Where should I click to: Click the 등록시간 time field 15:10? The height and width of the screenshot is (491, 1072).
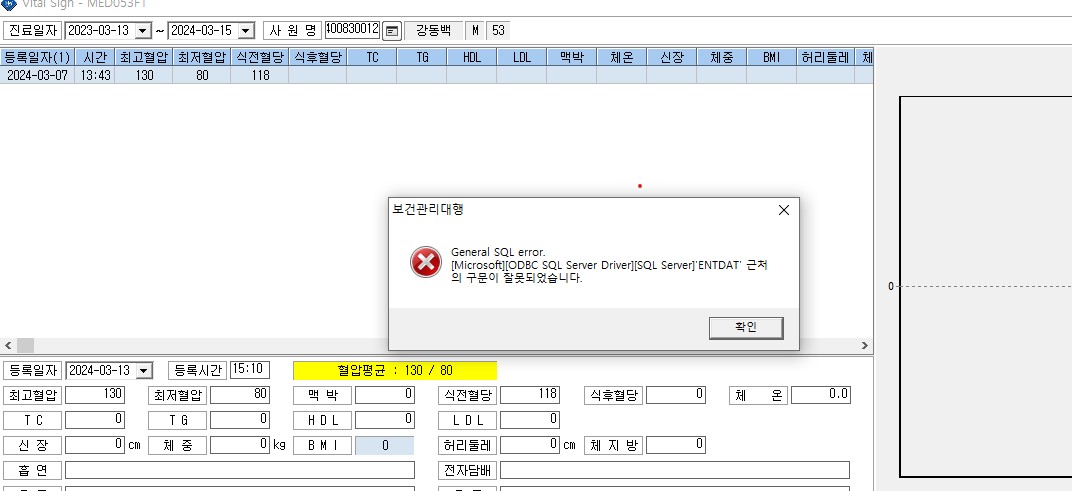(250, 369)
